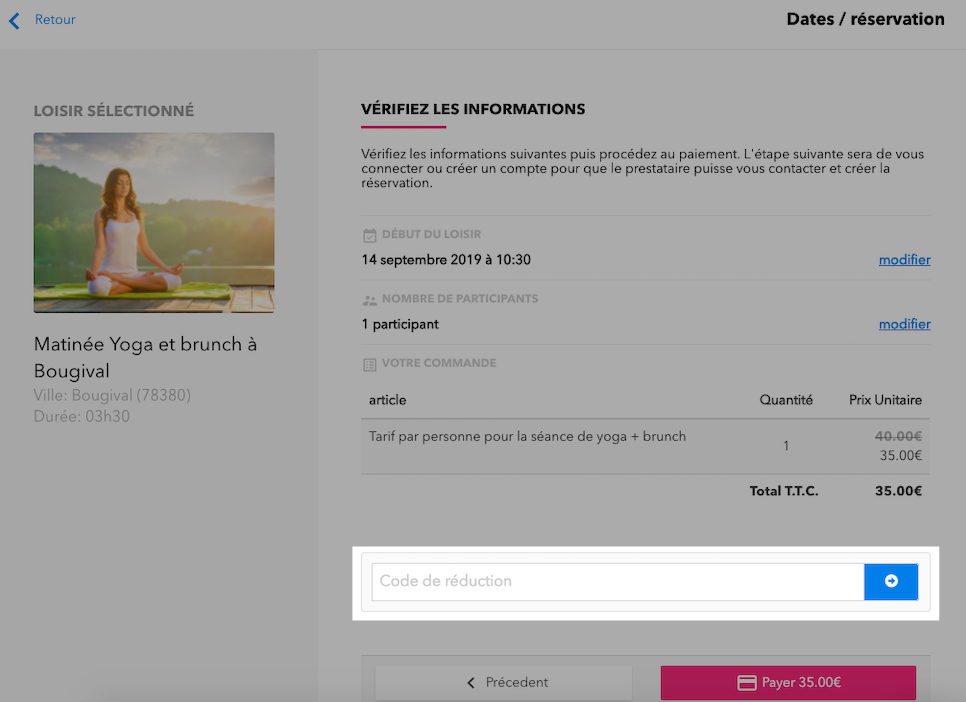Click the Total T.T.C. amount 35.00€

tap(898, 491)
